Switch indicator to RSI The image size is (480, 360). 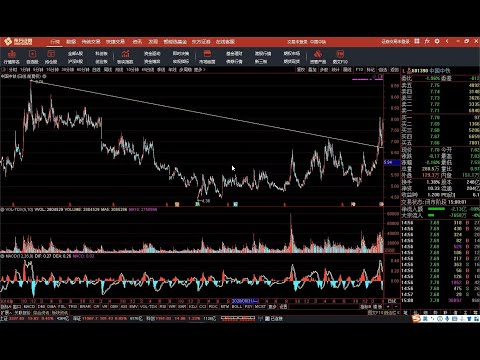(163, 306)
